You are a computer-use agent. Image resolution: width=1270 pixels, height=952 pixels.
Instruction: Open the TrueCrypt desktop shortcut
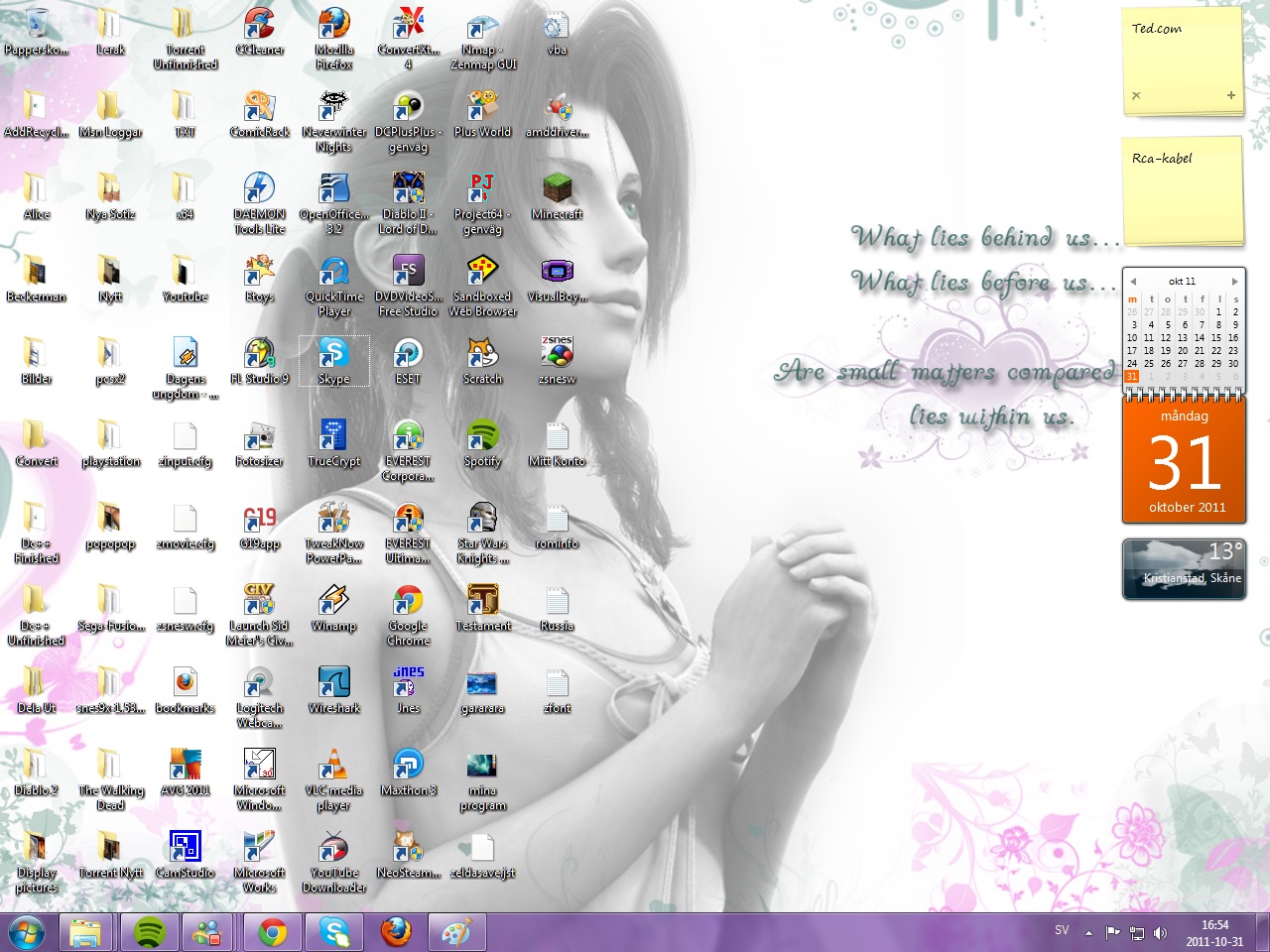[x=333, y=437]
